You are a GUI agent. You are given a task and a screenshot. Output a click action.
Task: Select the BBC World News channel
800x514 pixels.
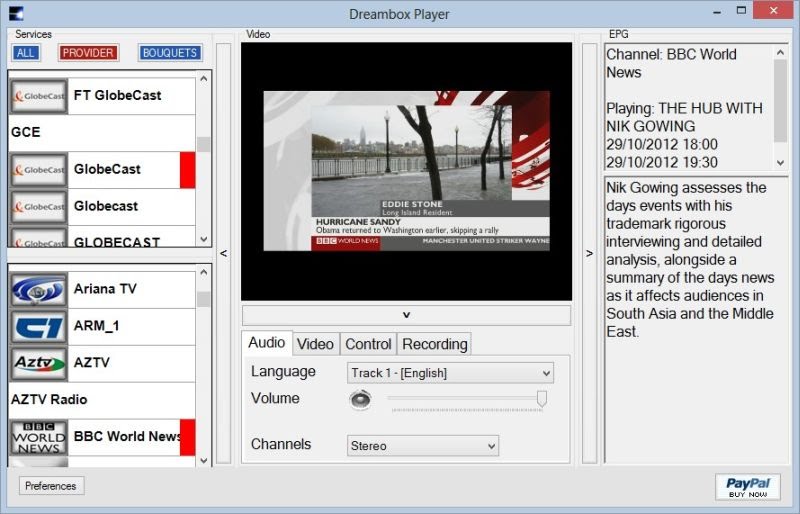click(x=102, y=437)
